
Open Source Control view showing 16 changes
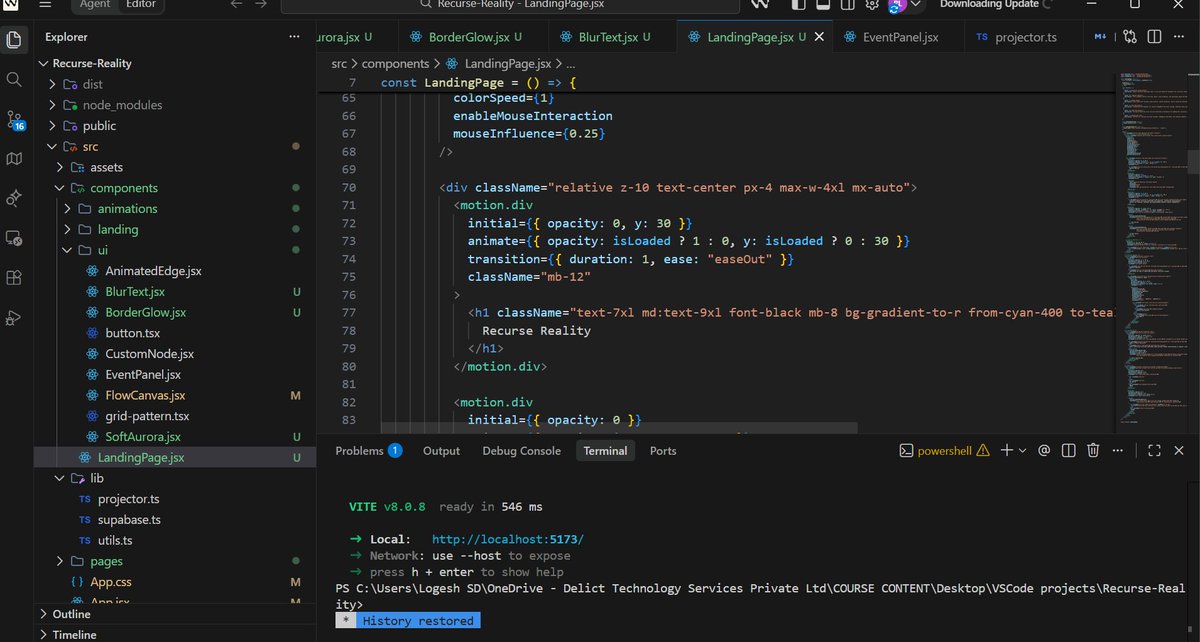(x=14, y=119)
